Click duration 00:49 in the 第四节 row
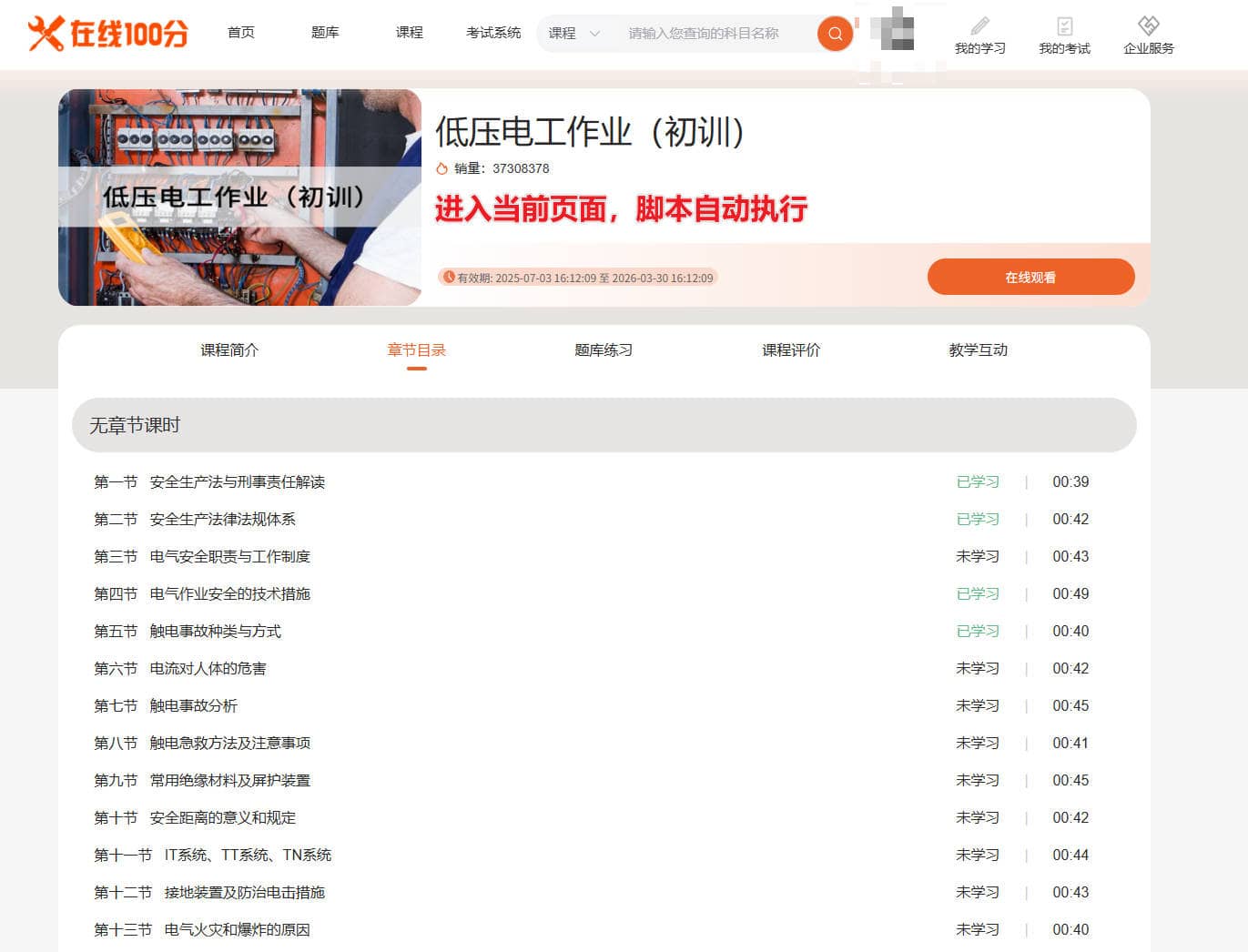Screen dimensions: 1248x952 pyautogui.click(x=1070, y=594)
